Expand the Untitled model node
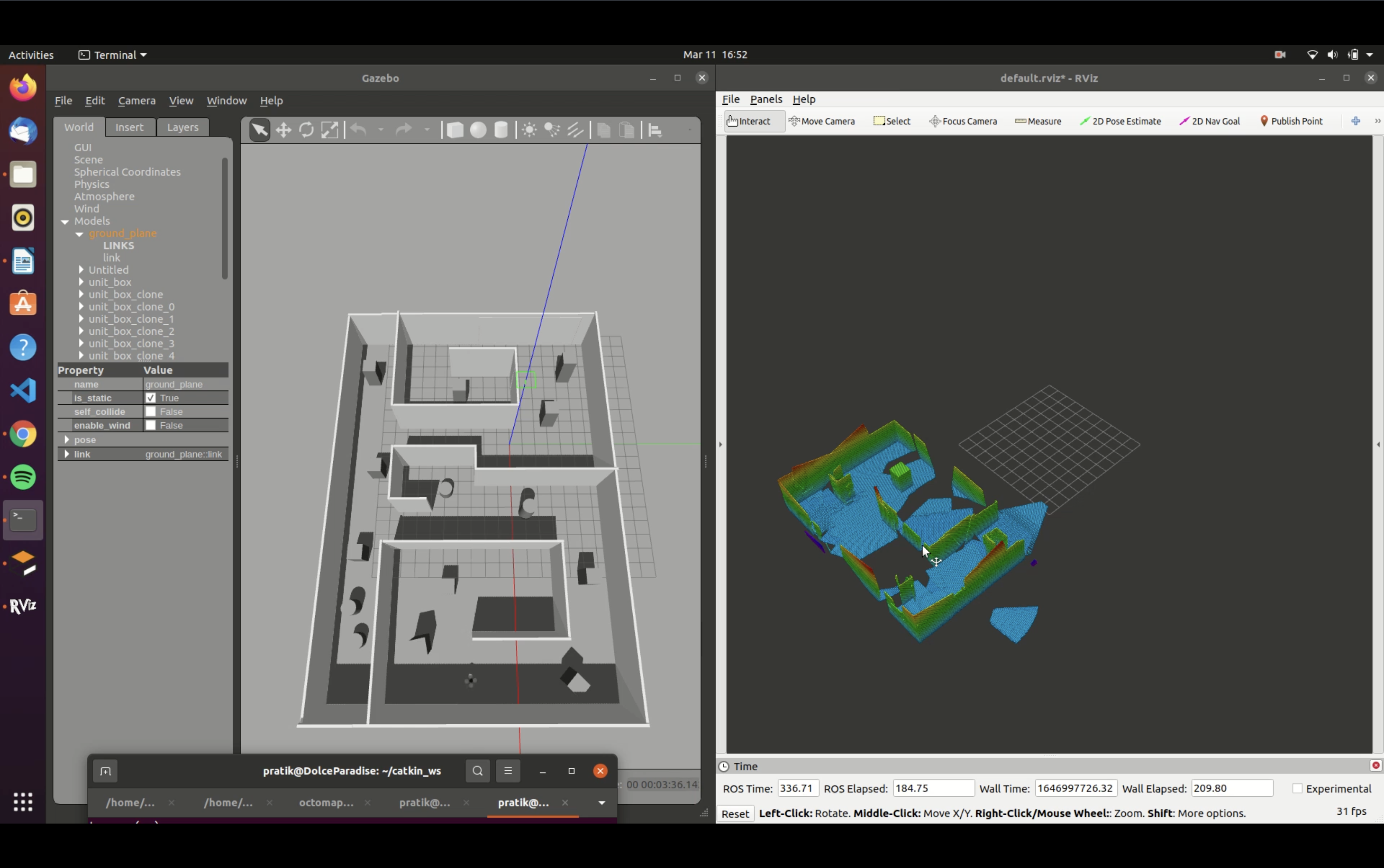Viewport: 1384px width, 868px height. 81,270
